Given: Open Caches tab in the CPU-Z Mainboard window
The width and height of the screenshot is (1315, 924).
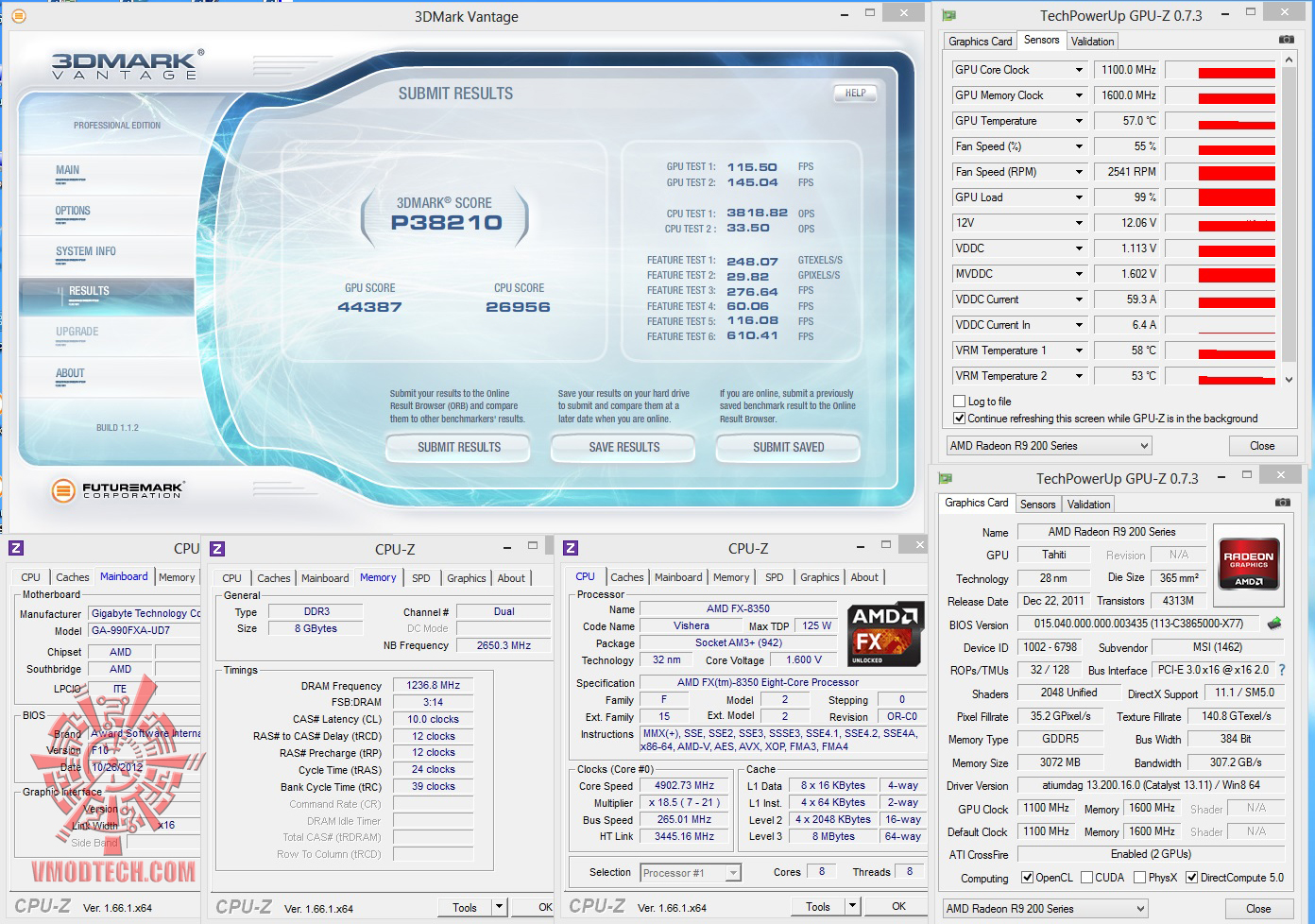Looking at the screenshot, I should [72, 577].
